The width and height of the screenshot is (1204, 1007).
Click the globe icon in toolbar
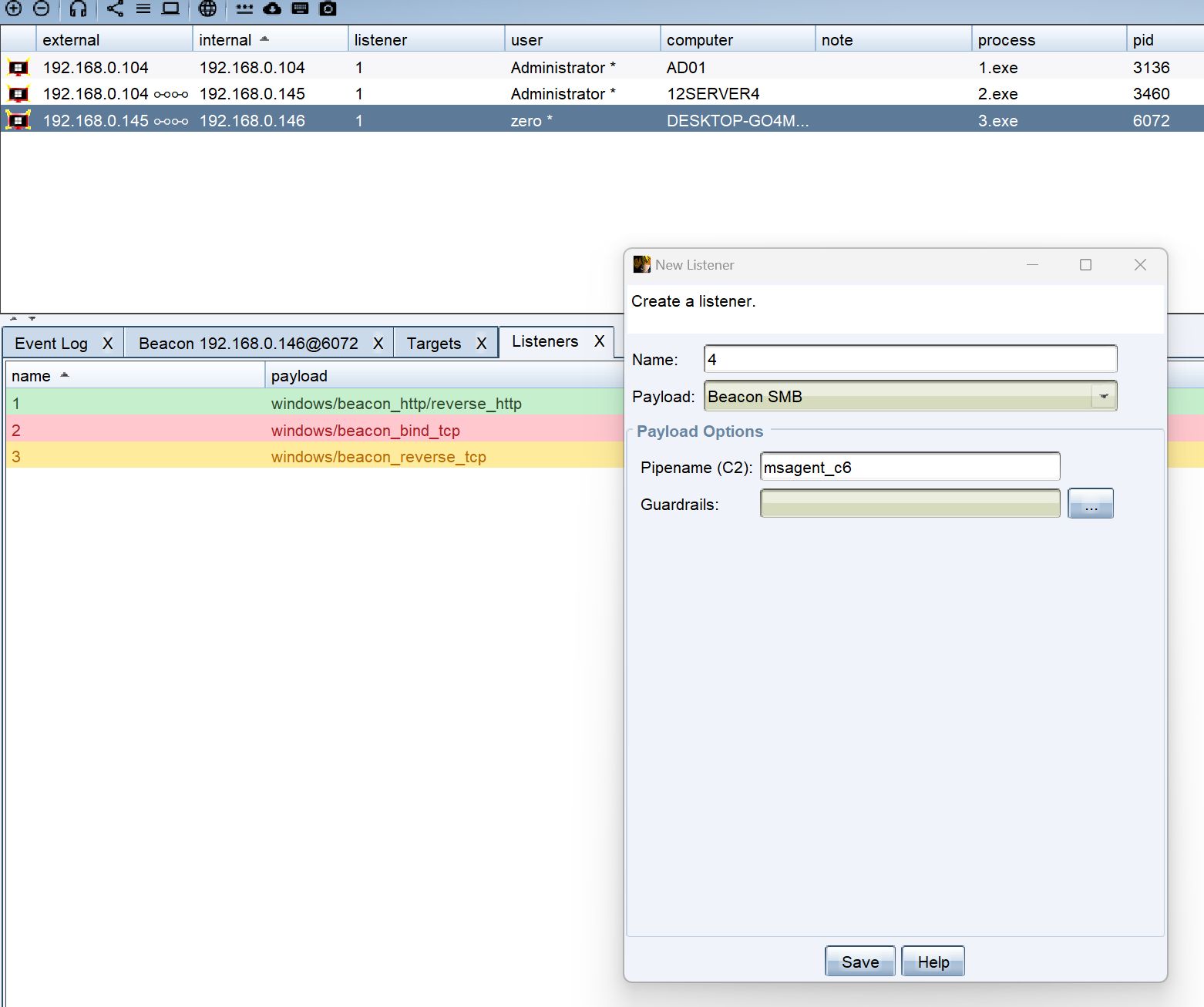click(x=207, y=8)
